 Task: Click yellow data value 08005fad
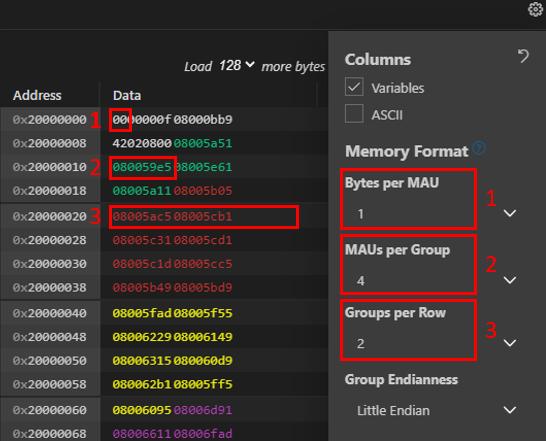coord(142,313)
